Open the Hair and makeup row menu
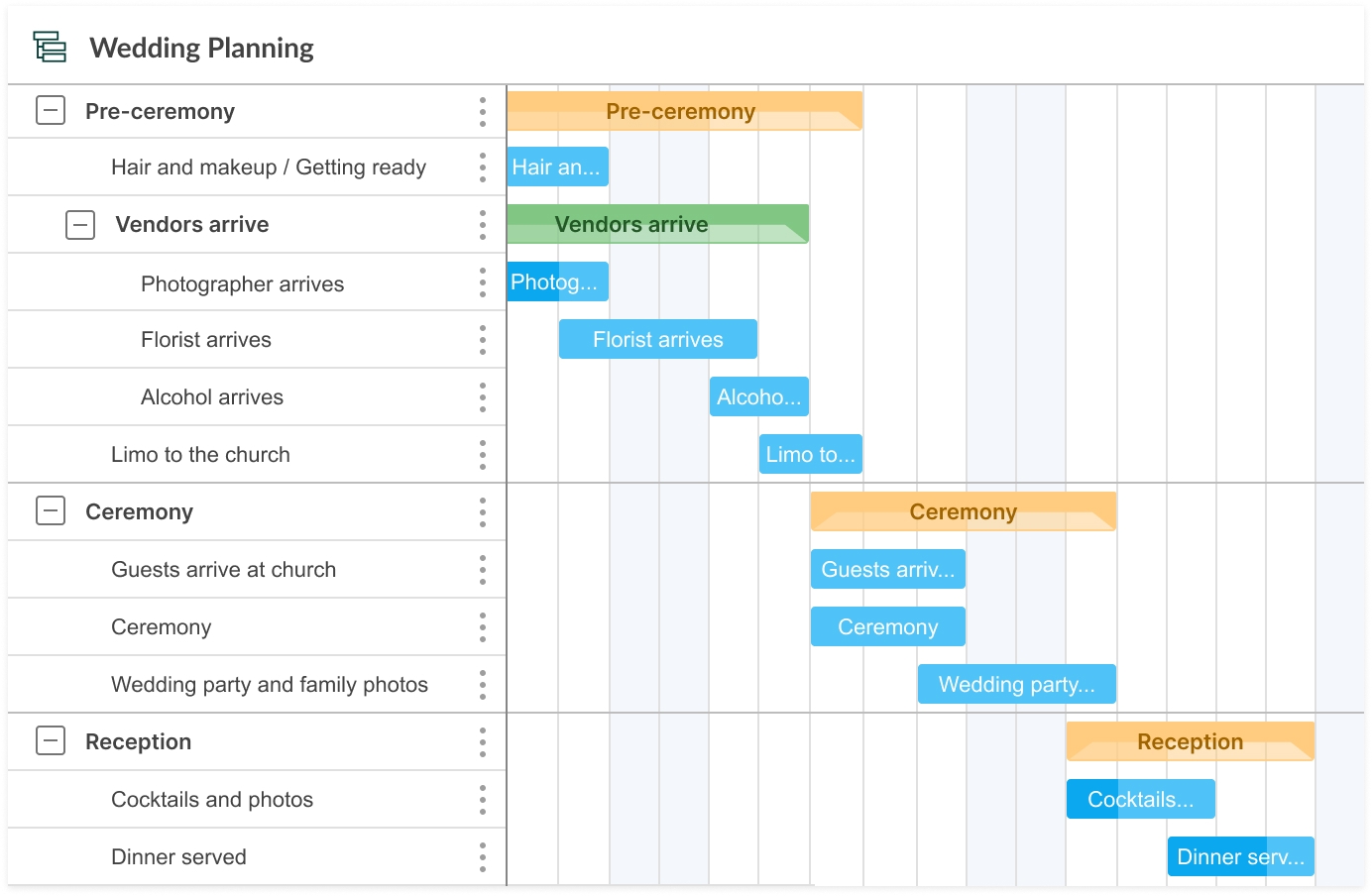Image resolution: width=1372 pixels, height=896 pixels. pos(483,167)
